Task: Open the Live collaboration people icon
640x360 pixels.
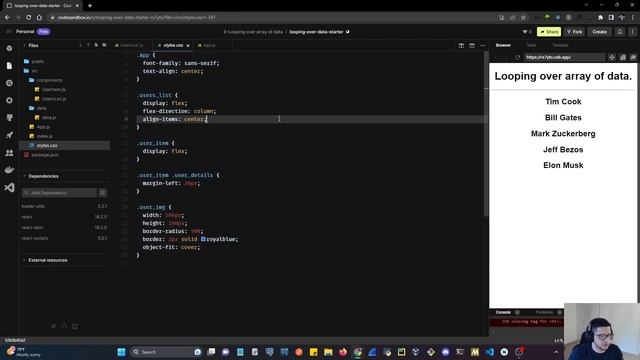Action: pos(9,153)
